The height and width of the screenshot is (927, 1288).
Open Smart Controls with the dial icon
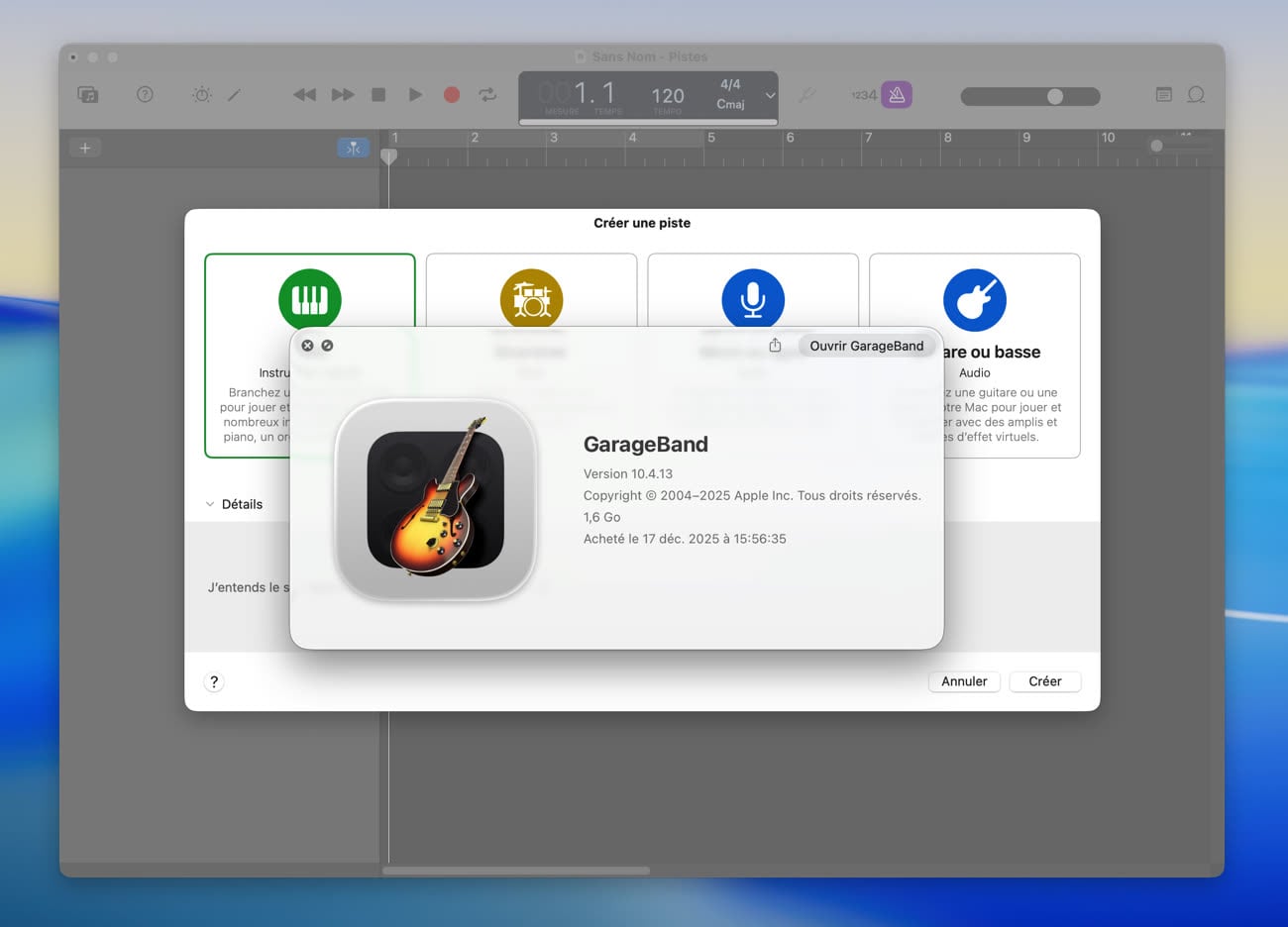[202, 95]
